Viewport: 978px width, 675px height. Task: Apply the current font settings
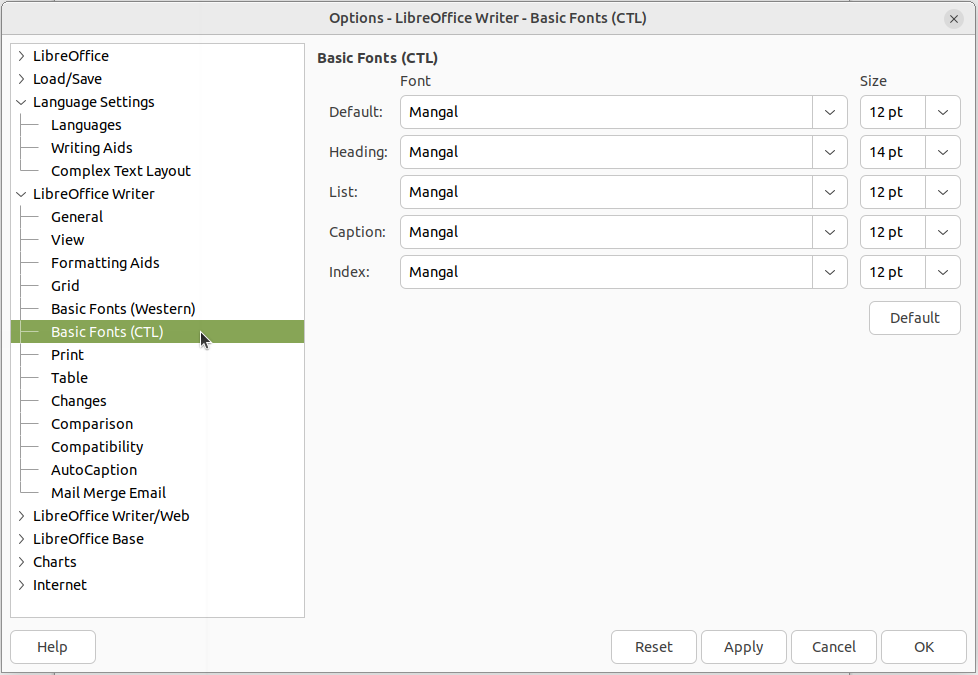coord(743,647)
